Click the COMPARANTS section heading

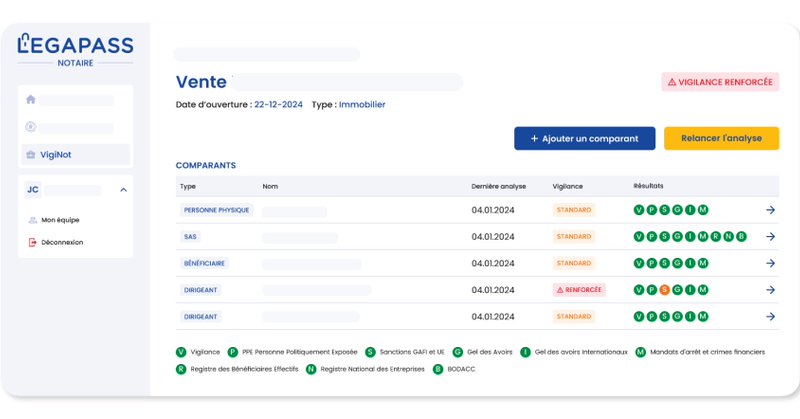coord(206,165)
